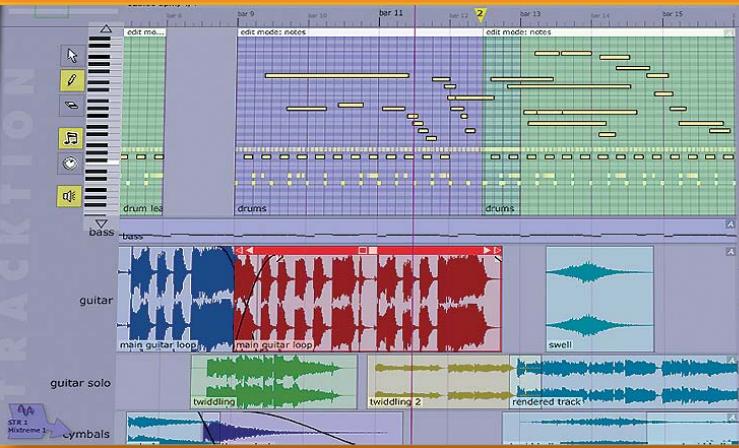Select the purple drums MIDI clip label
The image size is (739, 448).
pos(252,208)
